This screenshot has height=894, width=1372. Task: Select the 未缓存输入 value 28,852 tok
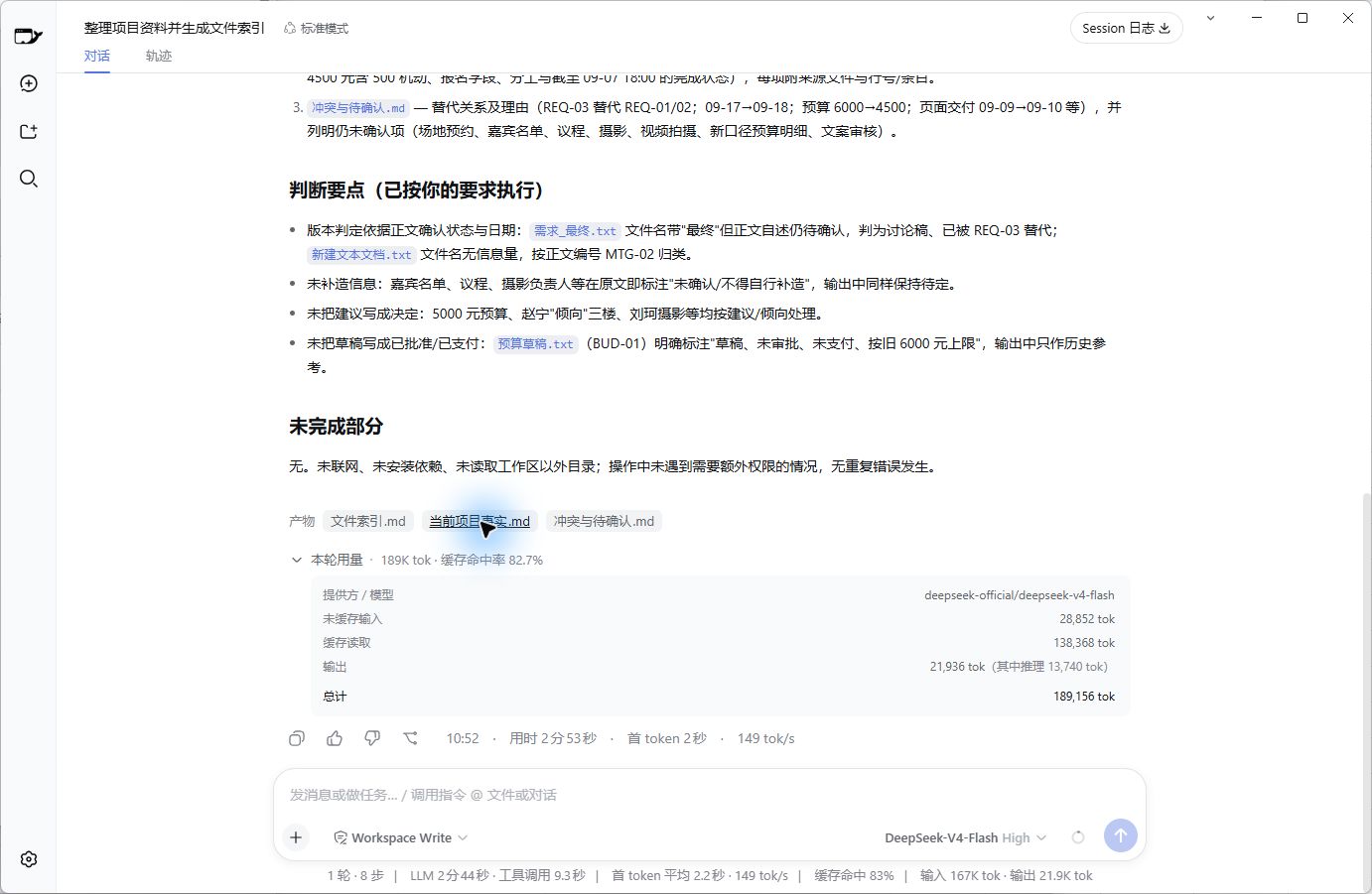pyautogui.click(x=1087, y=619)
